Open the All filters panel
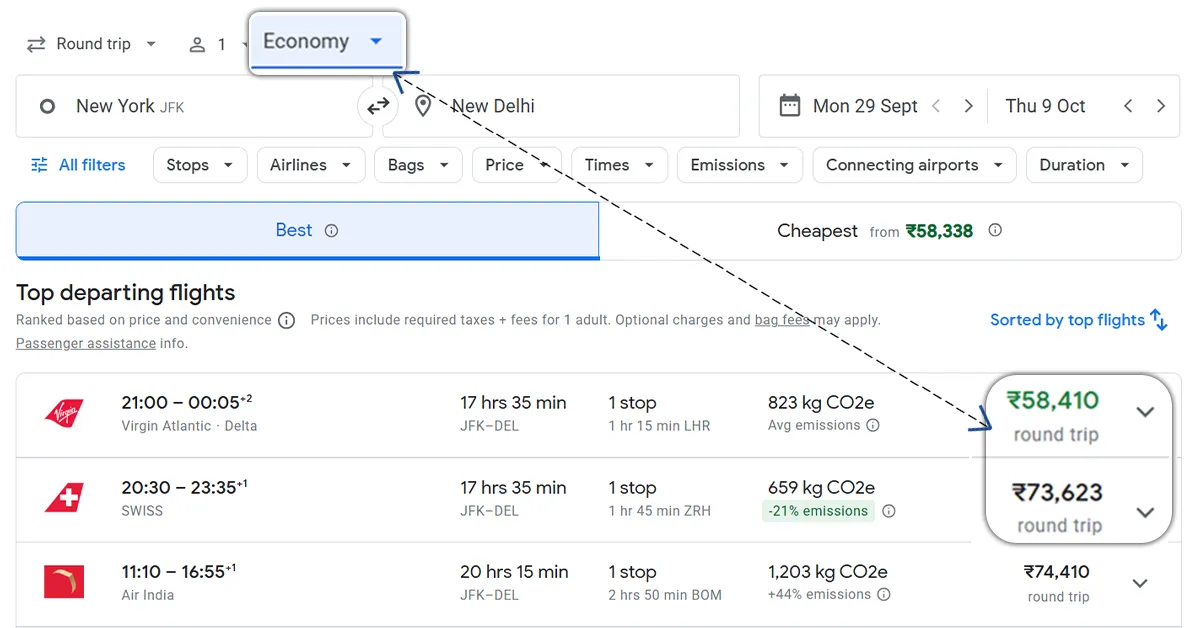 (78, 166)
